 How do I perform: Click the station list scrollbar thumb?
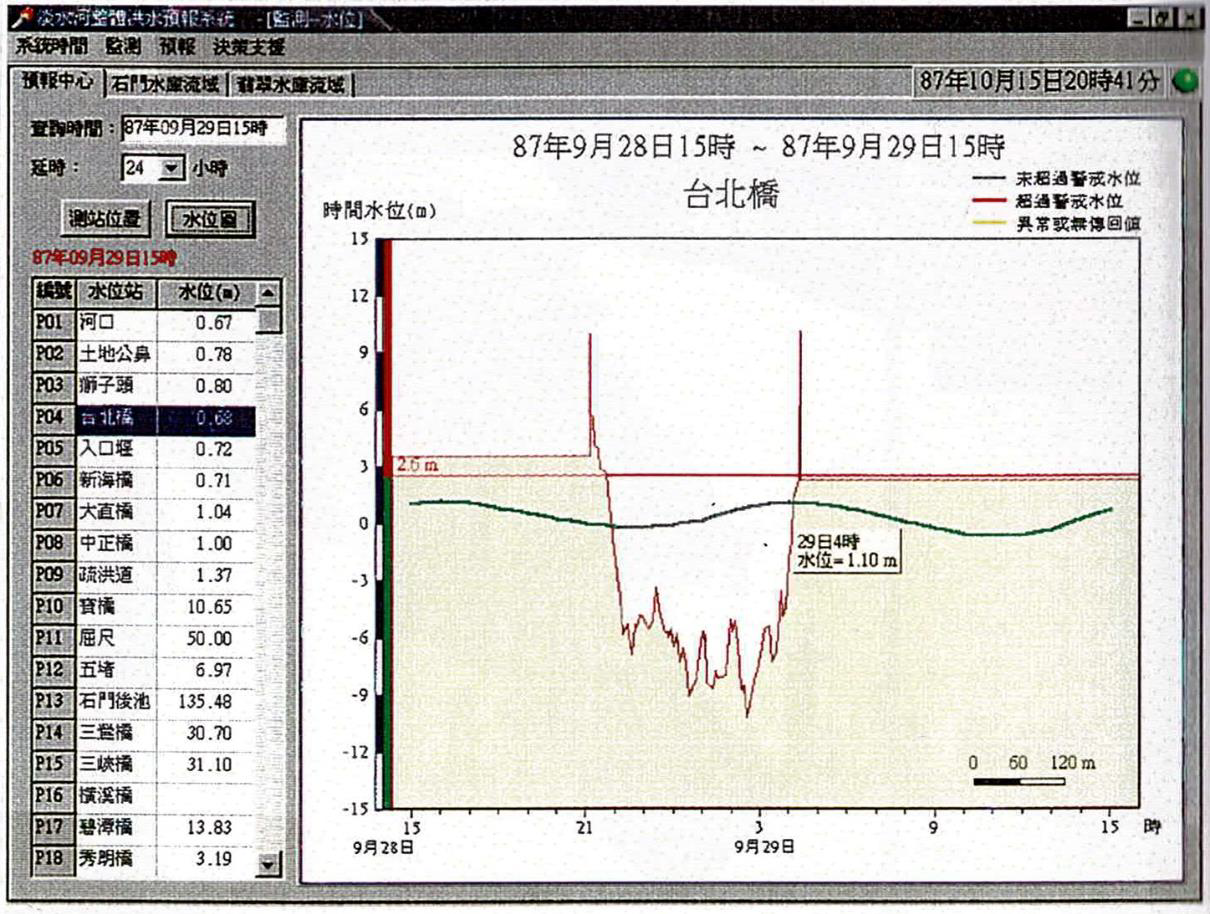coord(268,320)
